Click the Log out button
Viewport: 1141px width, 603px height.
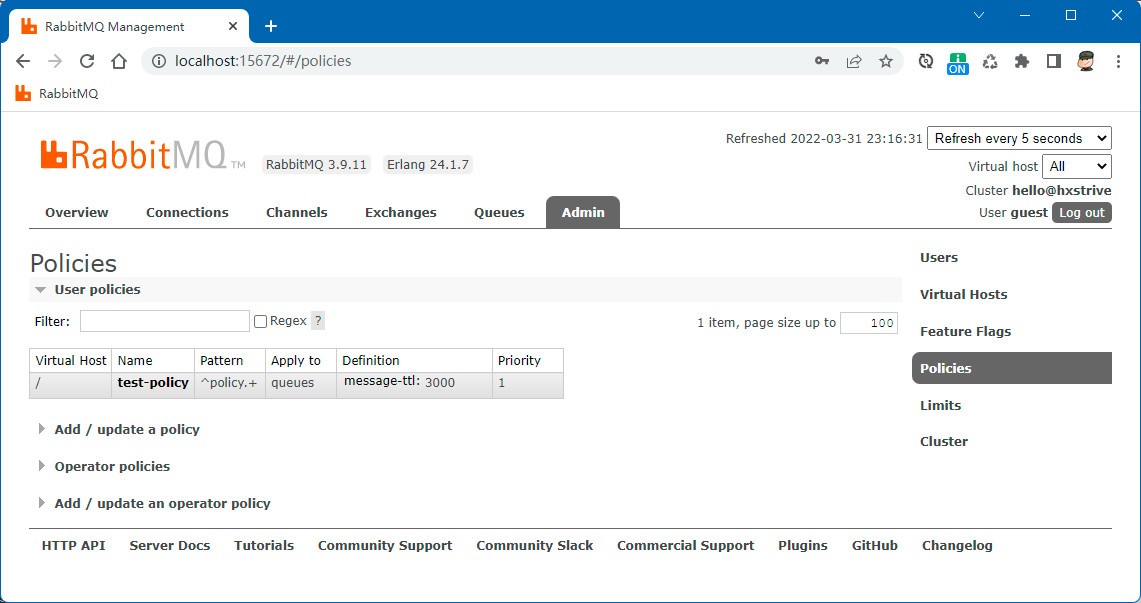tap(1081, 212)
